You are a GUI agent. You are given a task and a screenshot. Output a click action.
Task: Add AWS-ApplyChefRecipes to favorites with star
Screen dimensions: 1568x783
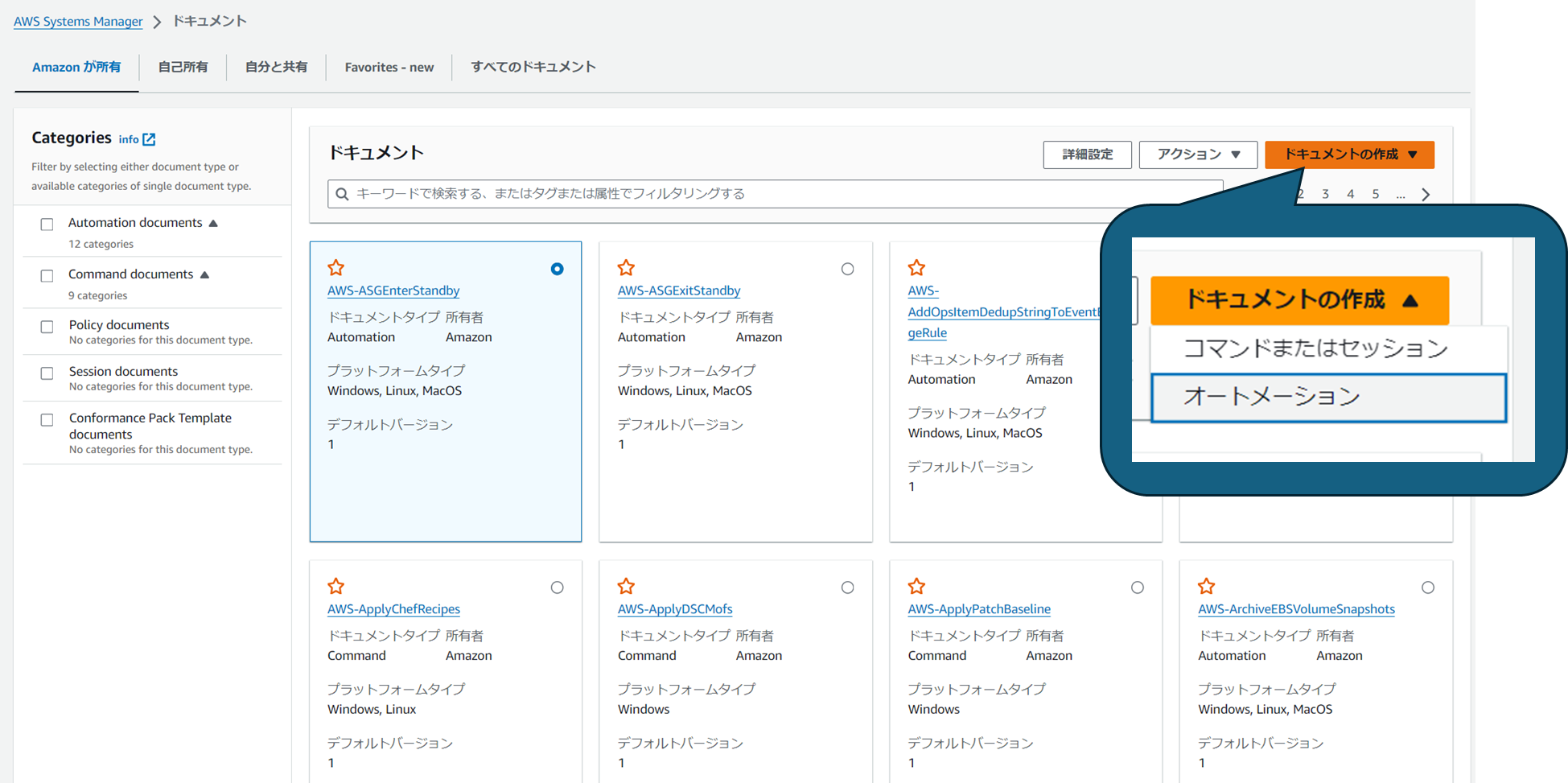coord(336,586)
